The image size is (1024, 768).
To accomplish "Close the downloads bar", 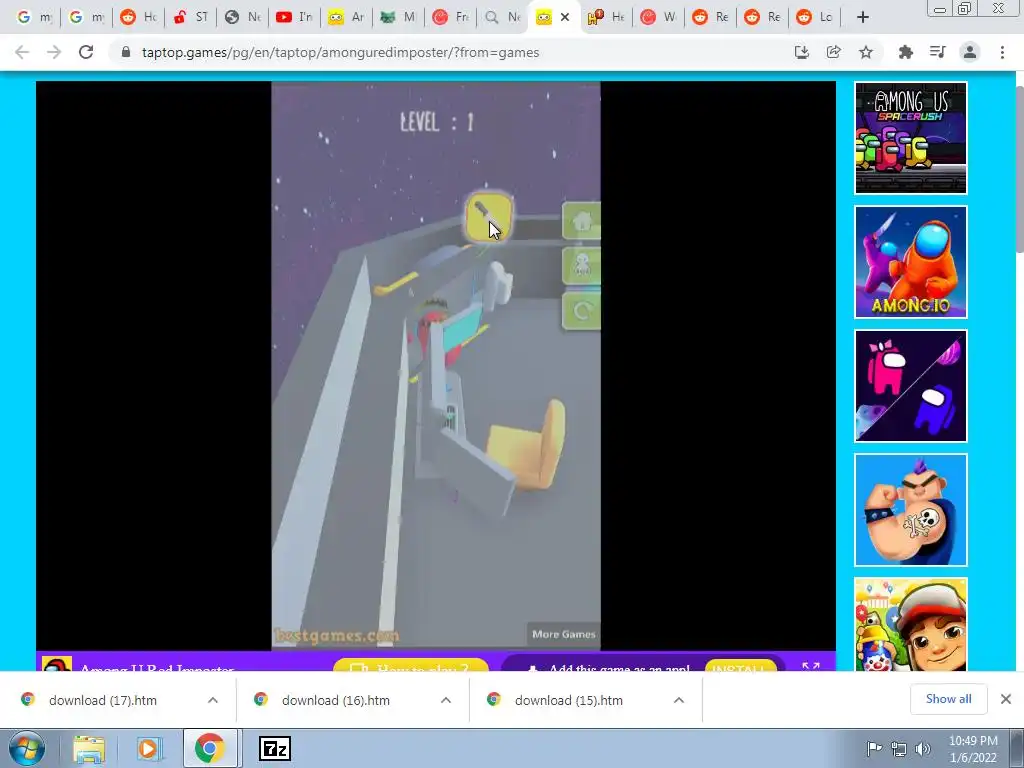I will point(1006,699).
